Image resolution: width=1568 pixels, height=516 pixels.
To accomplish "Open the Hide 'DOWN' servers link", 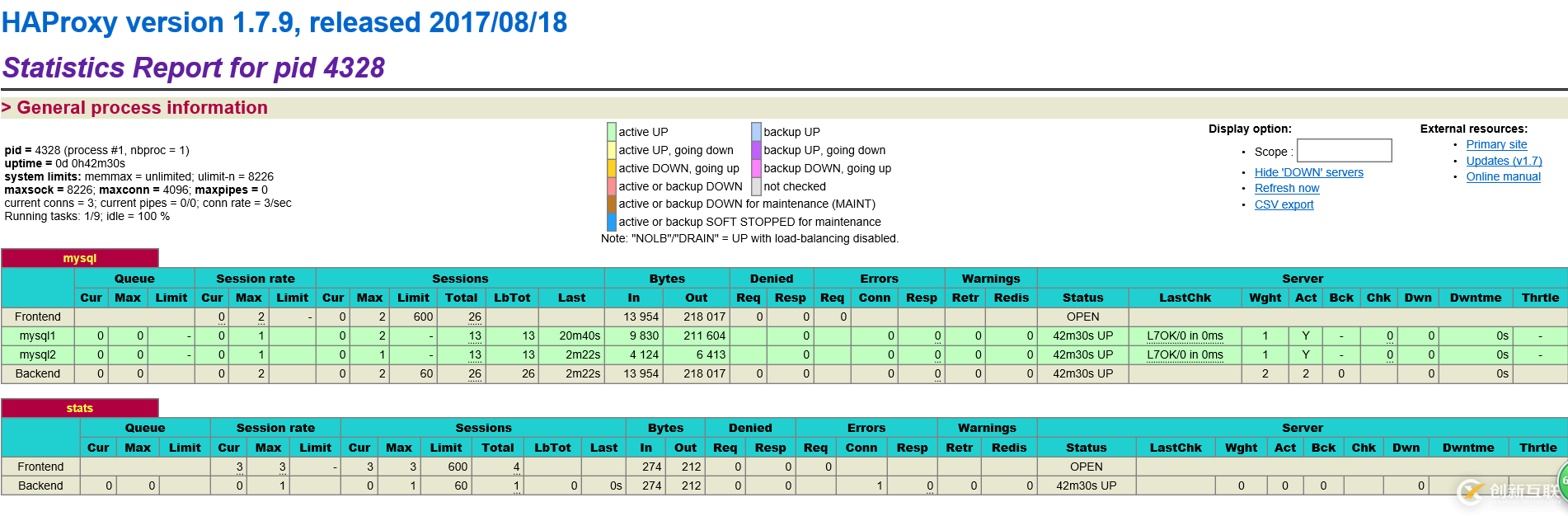I will point(1308,172).
